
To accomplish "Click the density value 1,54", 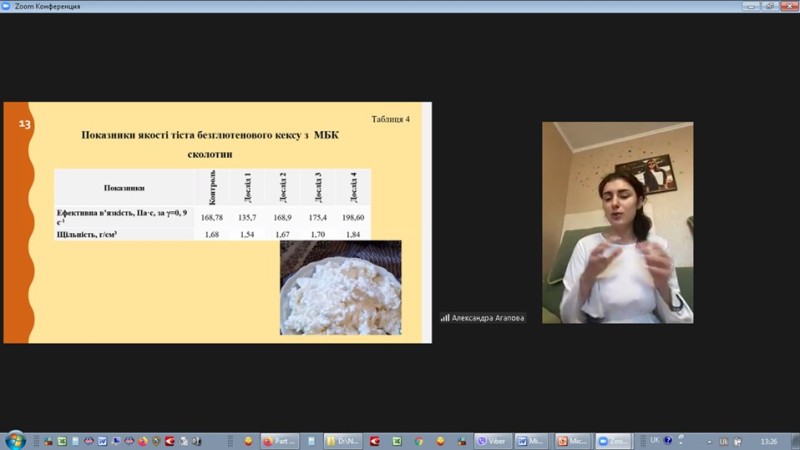I will (x=247, y=235).
